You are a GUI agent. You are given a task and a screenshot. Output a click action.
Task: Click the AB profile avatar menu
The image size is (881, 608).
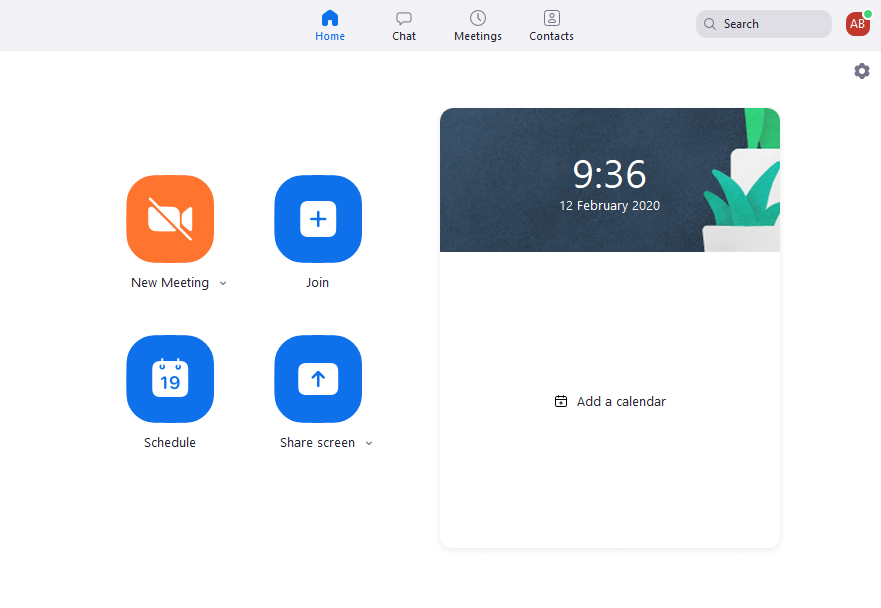coord(857,23)
